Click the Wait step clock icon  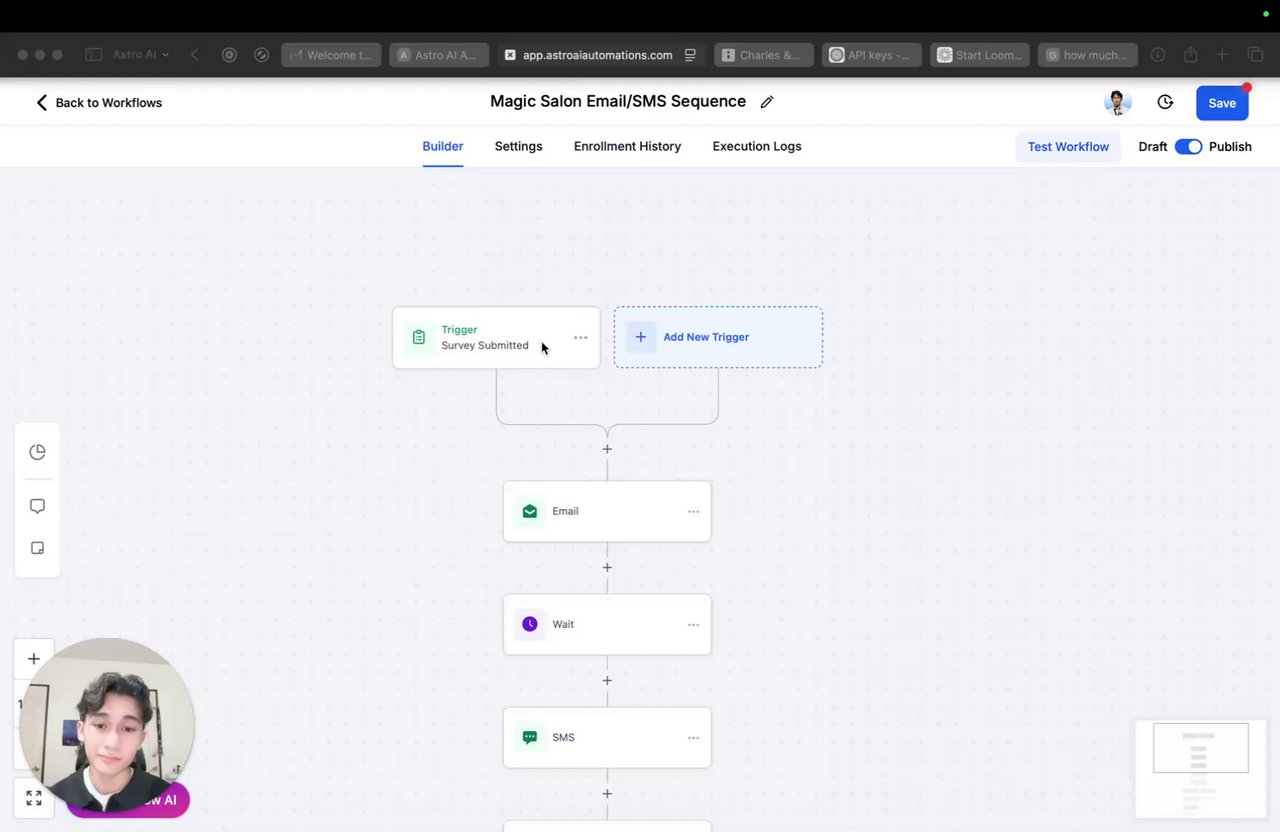coord(530,624)
